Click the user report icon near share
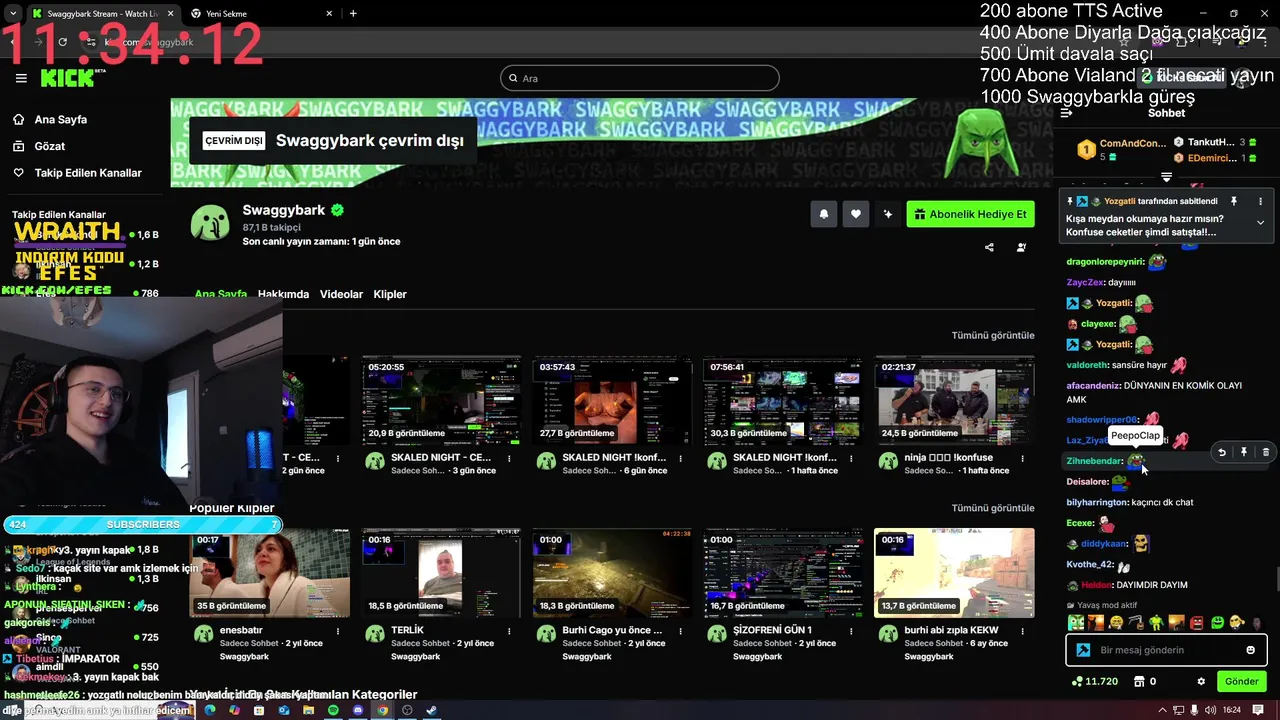This screenshot has height=720, width=1280. point(1021,248)
